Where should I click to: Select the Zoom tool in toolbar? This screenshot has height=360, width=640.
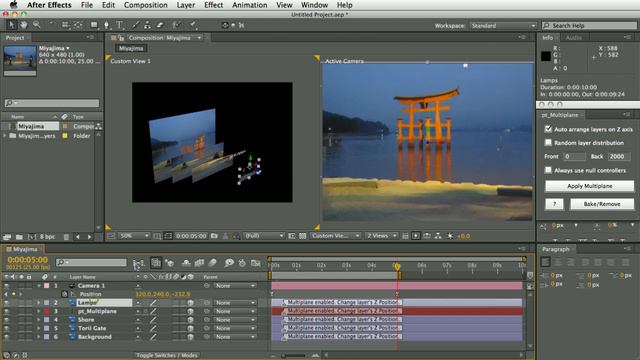tap(36, 25)
